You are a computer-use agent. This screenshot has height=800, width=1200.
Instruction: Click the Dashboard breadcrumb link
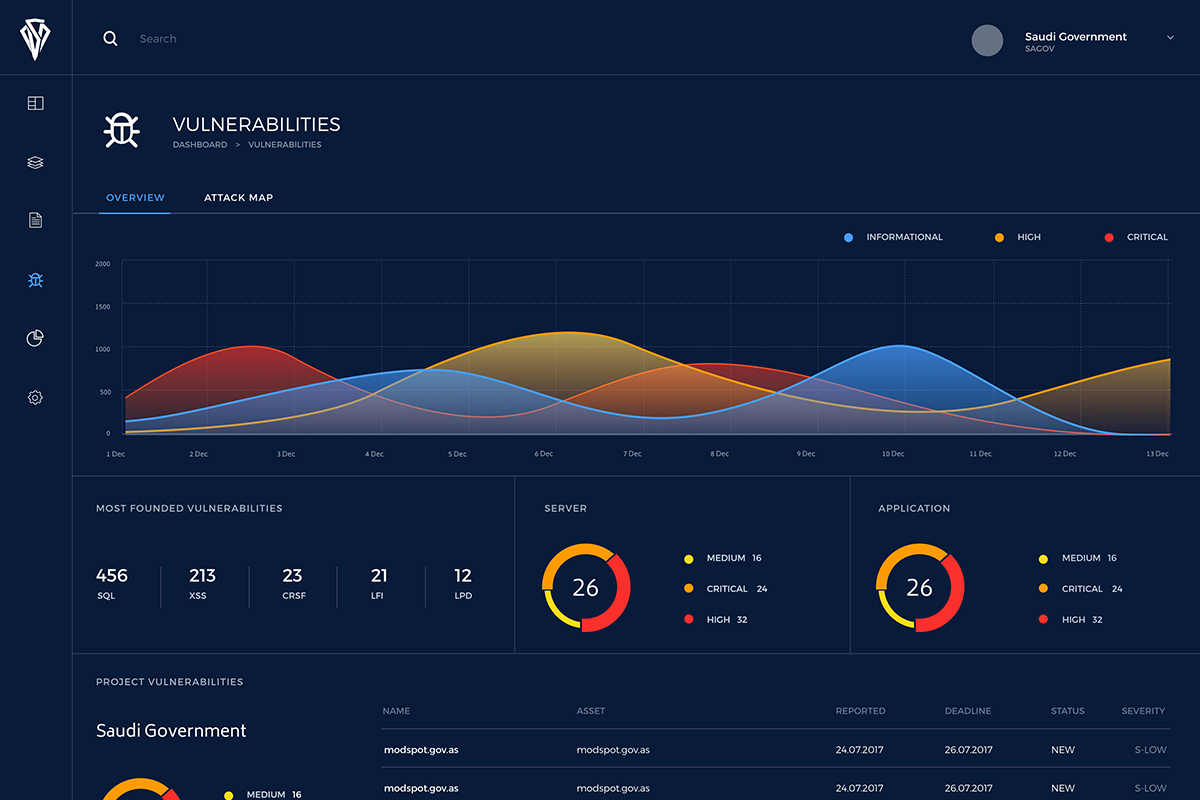200,145
